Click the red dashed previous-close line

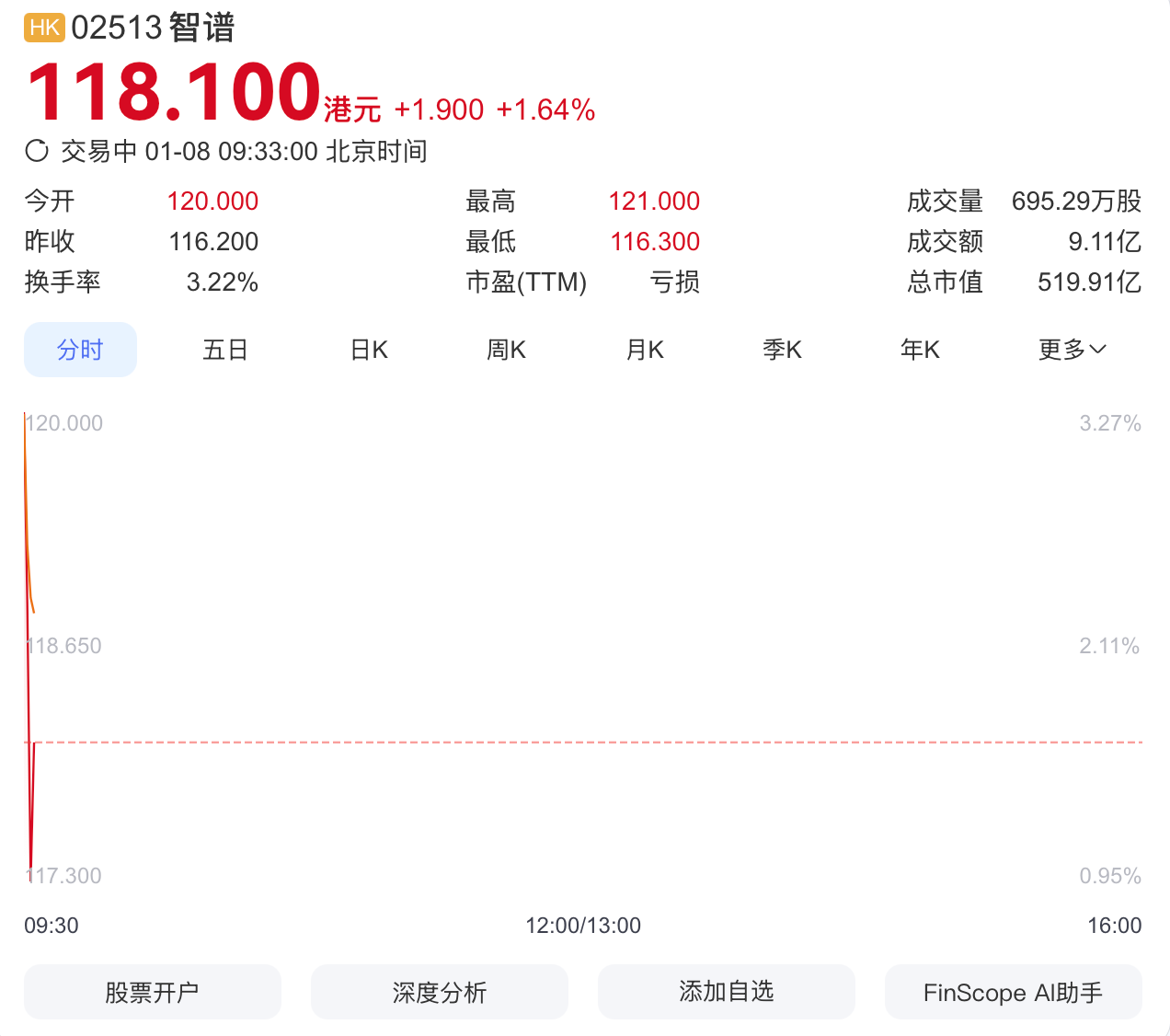tap(589, 742)
